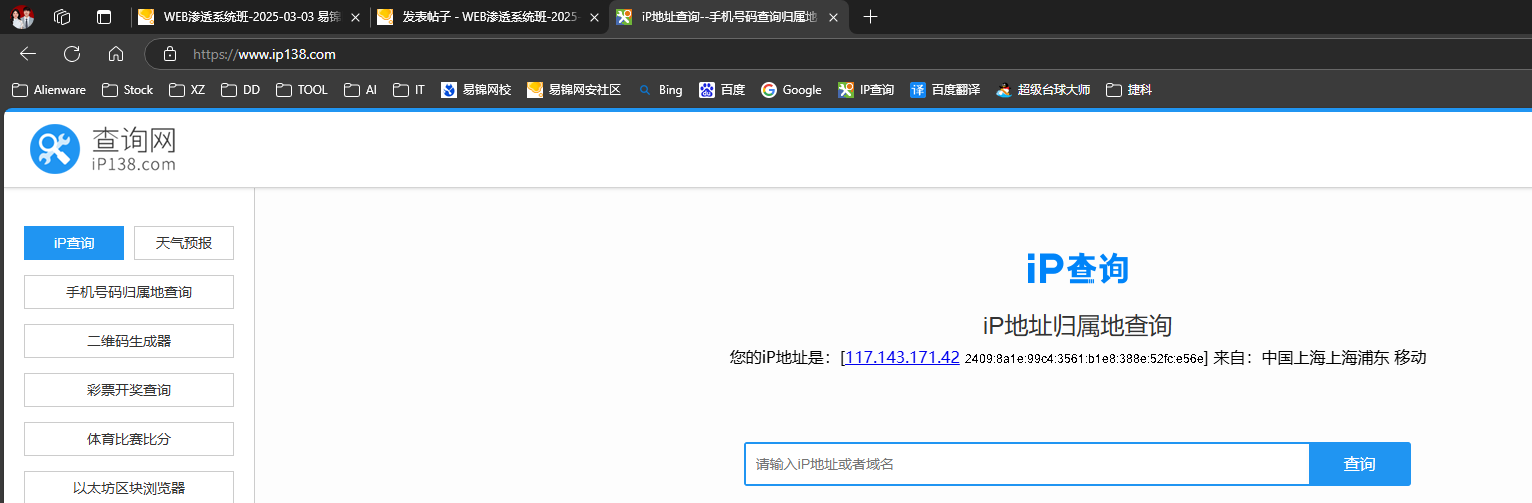
Task: Click the iP138 wrench logo icon
Action: click(x=55, y=149)
